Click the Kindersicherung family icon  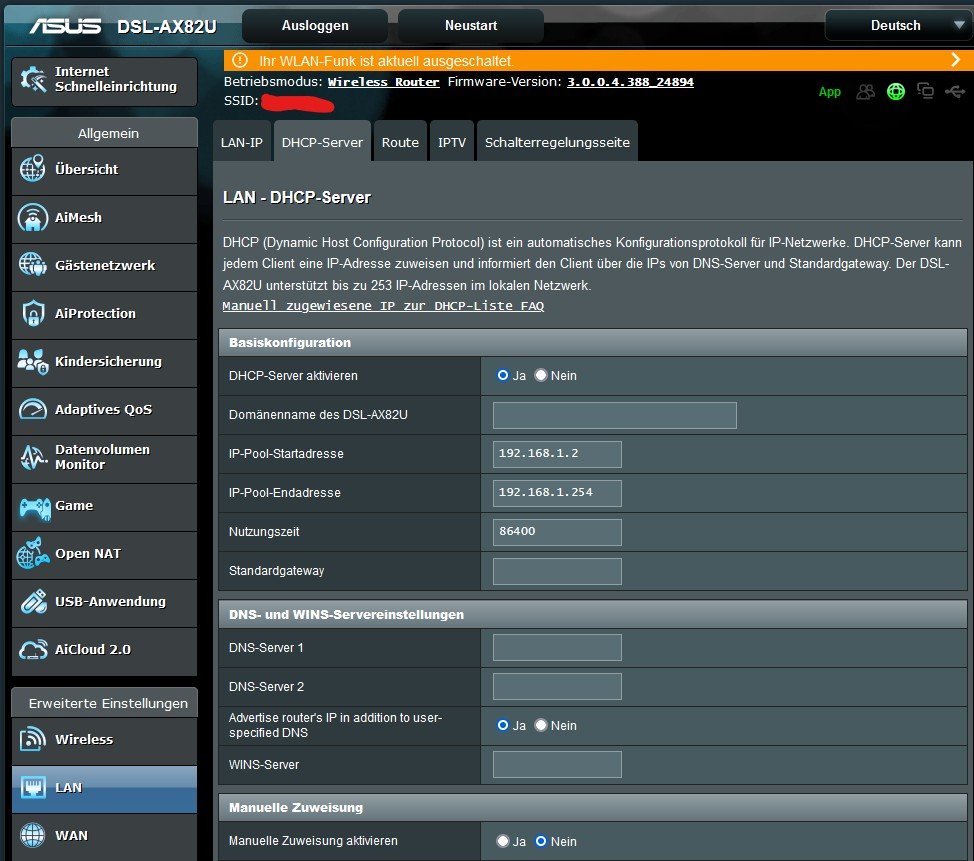click(x=32, y=361)
